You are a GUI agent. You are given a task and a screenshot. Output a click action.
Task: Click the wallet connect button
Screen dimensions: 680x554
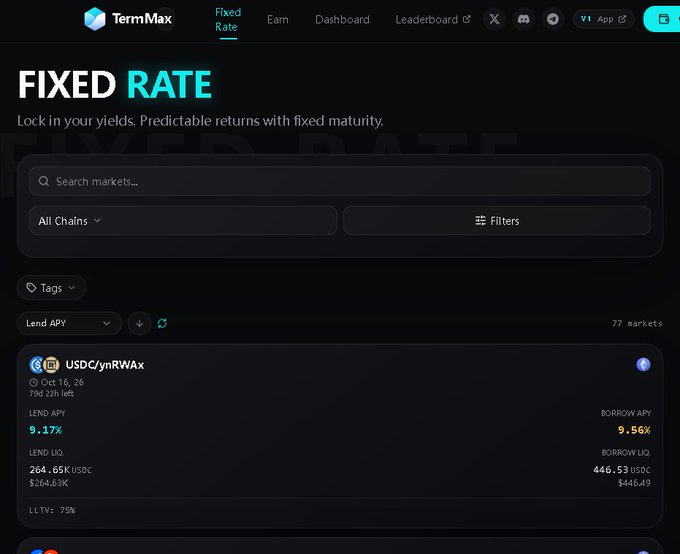coord(662,19)
